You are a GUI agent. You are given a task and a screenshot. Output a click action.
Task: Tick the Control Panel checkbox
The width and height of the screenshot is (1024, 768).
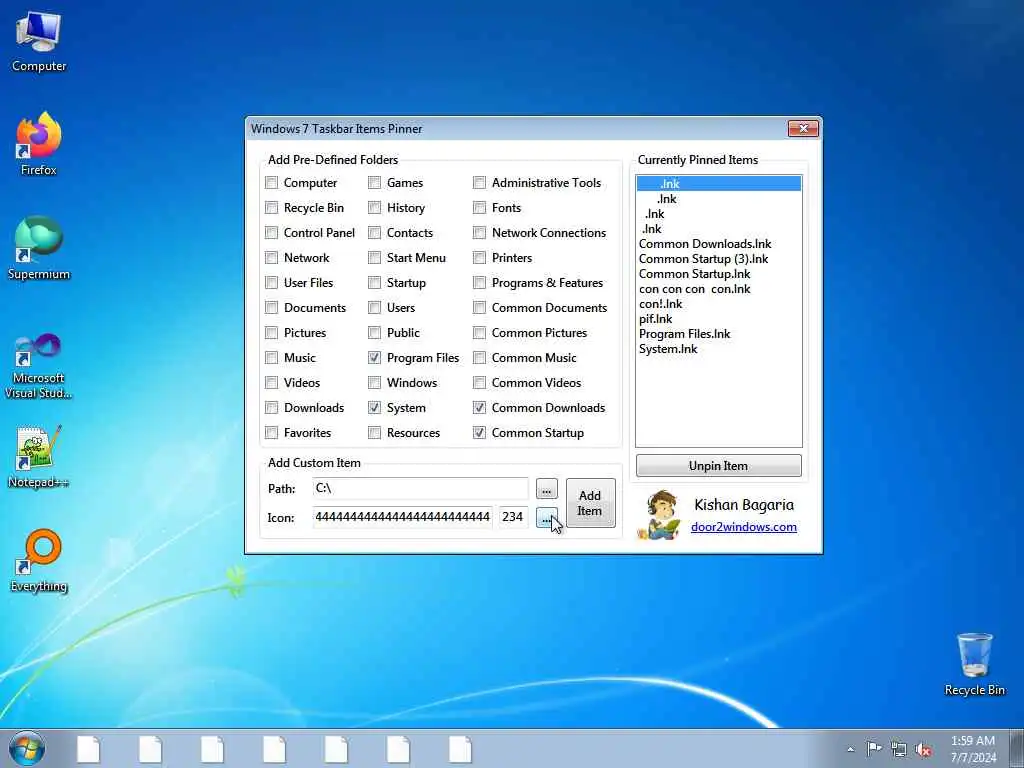272,232
